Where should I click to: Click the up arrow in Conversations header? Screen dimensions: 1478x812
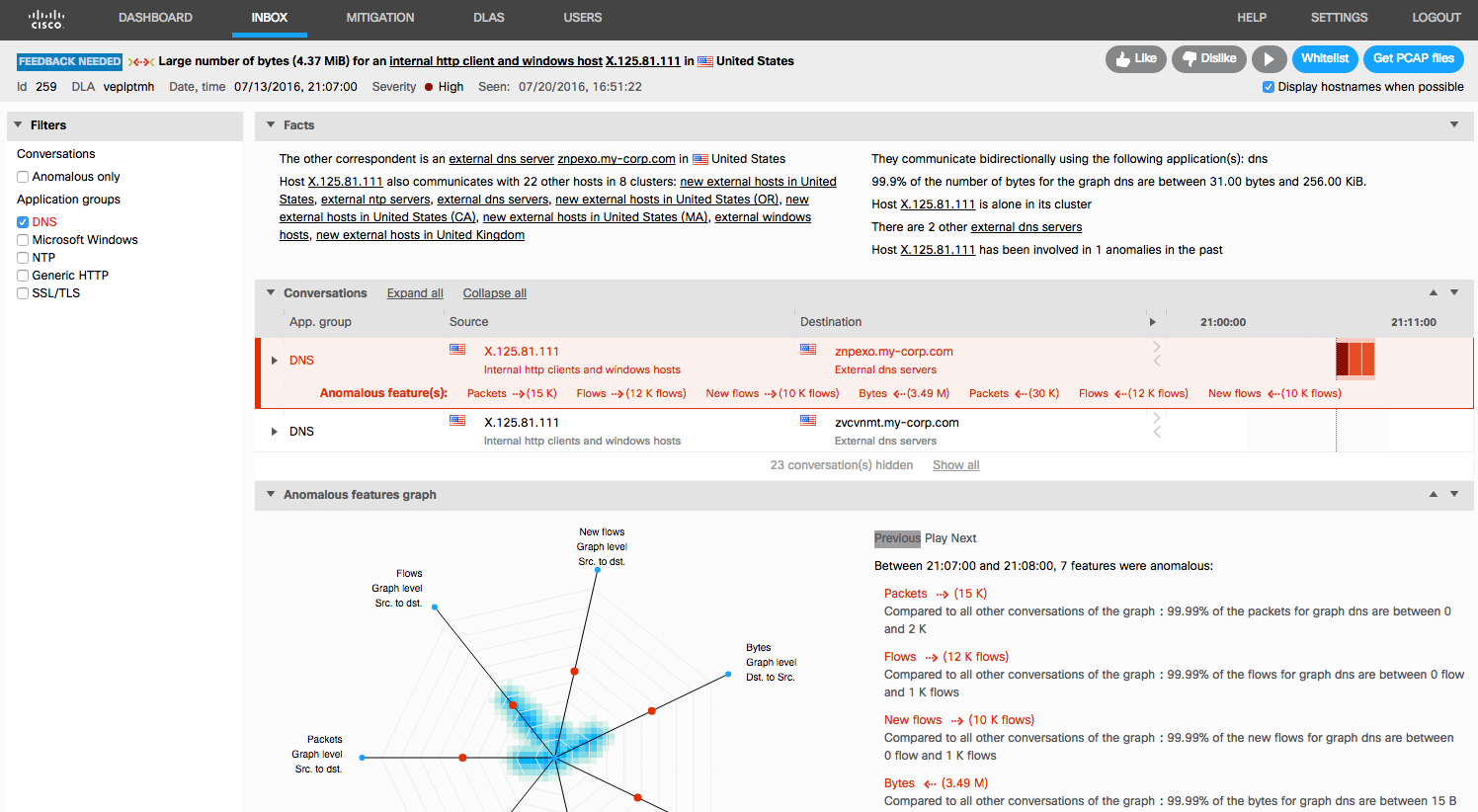pos(1433,293)
